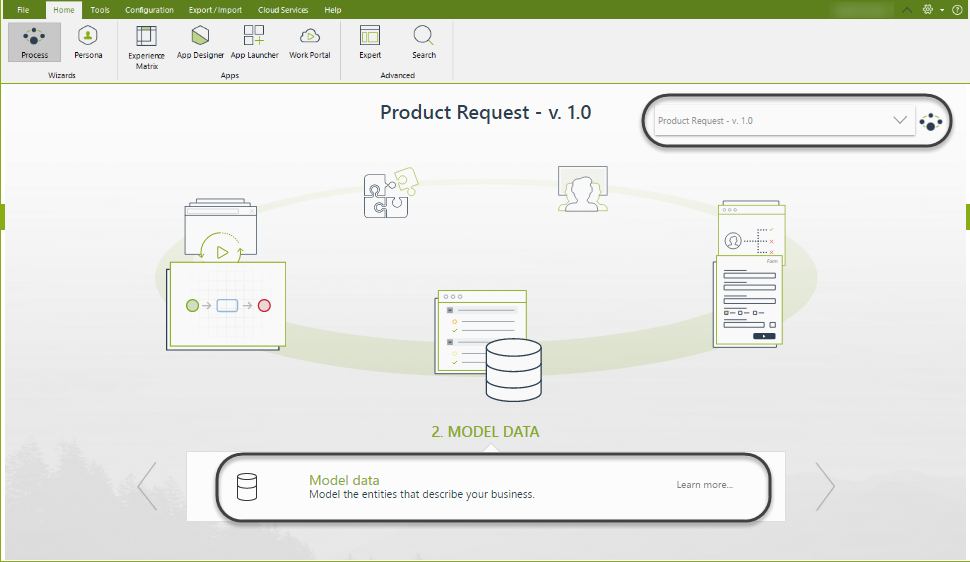Open App Launcher
Viewport: 970px width, 562px height.
pos(254,42)
